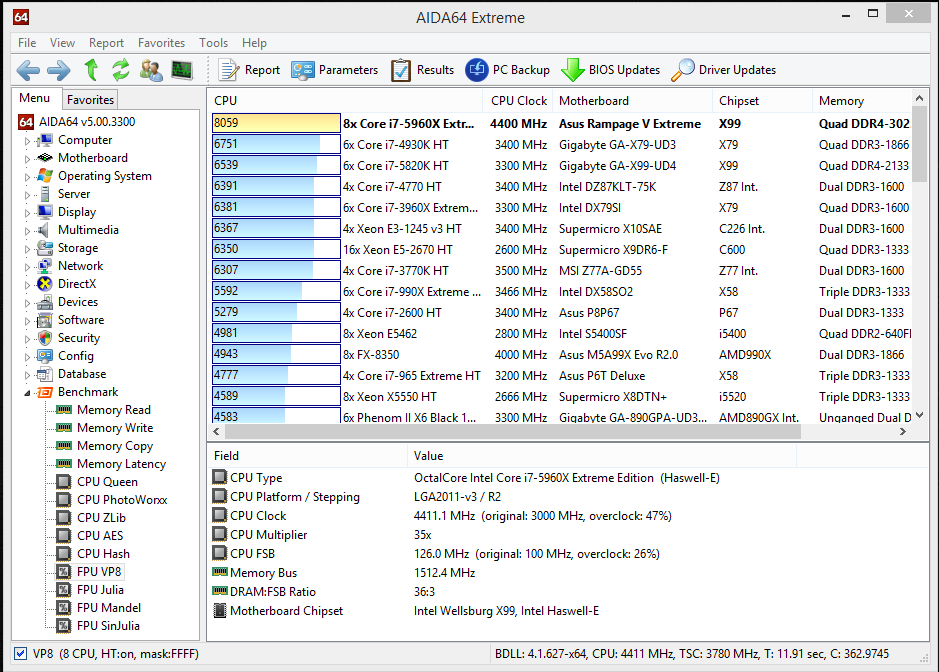Click the DirectX category icon
Viewport: 939px width, 672px height.
point(45,284)
